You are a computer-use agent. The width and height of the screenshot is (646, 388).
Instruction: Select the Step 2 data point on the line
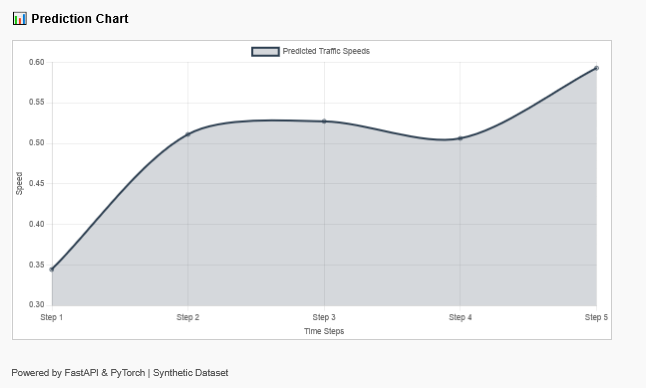pyautogui.click(x=188, y=134)
